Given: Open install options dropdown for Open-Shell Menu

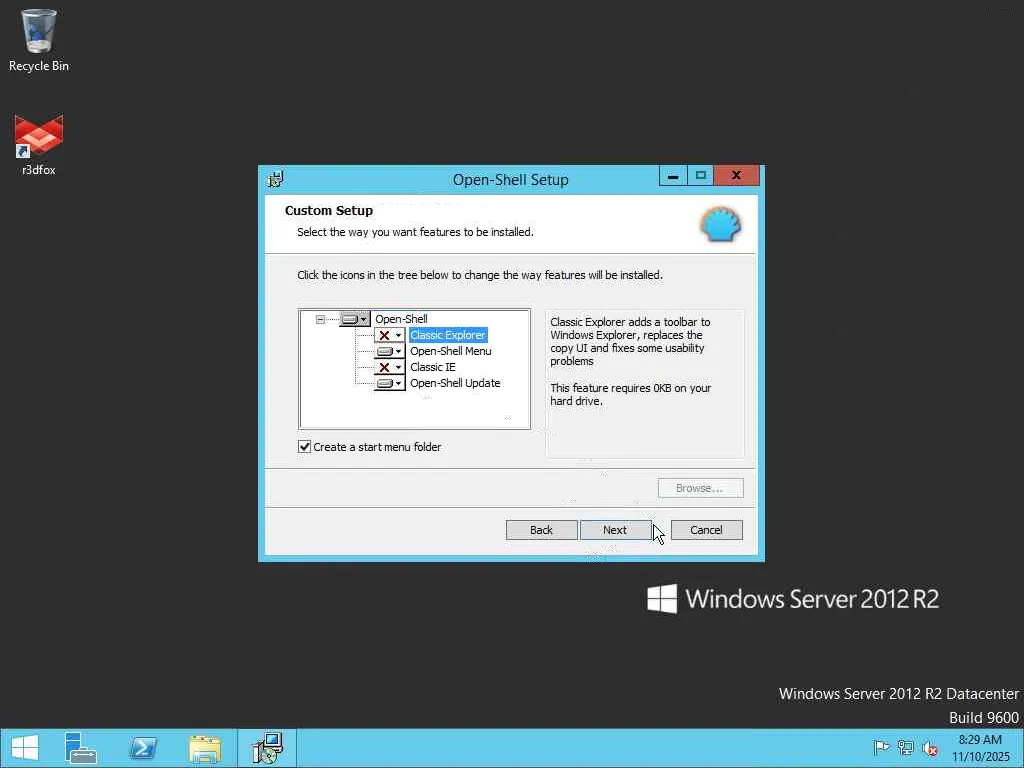Looking at the screenshot, I should [390, 351].
